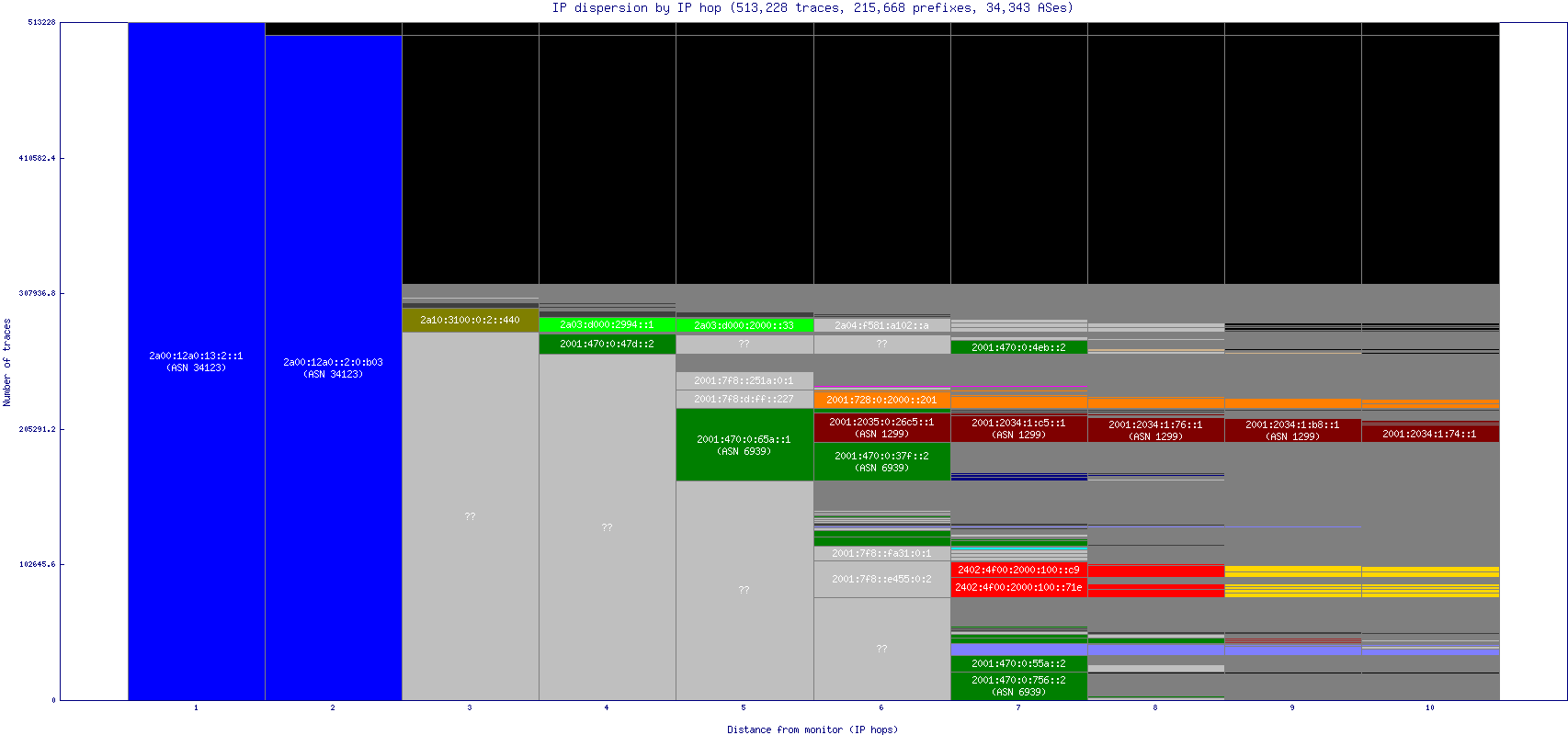Screen dimensions: 1568x735
Task: Click the large ?? block below 2001:470:0:65a::1
Action: (744, 590)
